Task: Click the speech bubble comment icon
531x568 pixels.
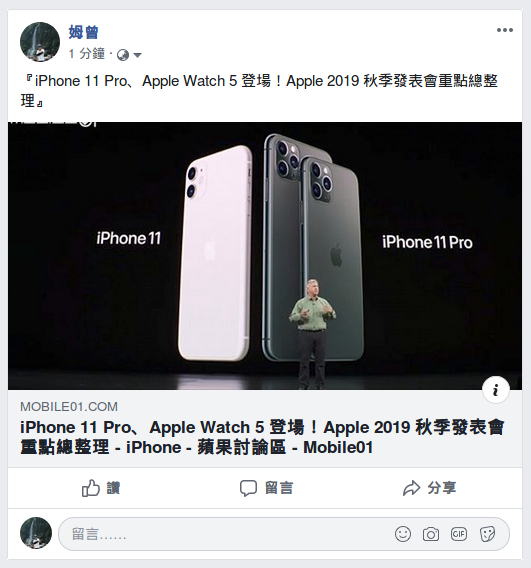Action: tap(248, 488)
